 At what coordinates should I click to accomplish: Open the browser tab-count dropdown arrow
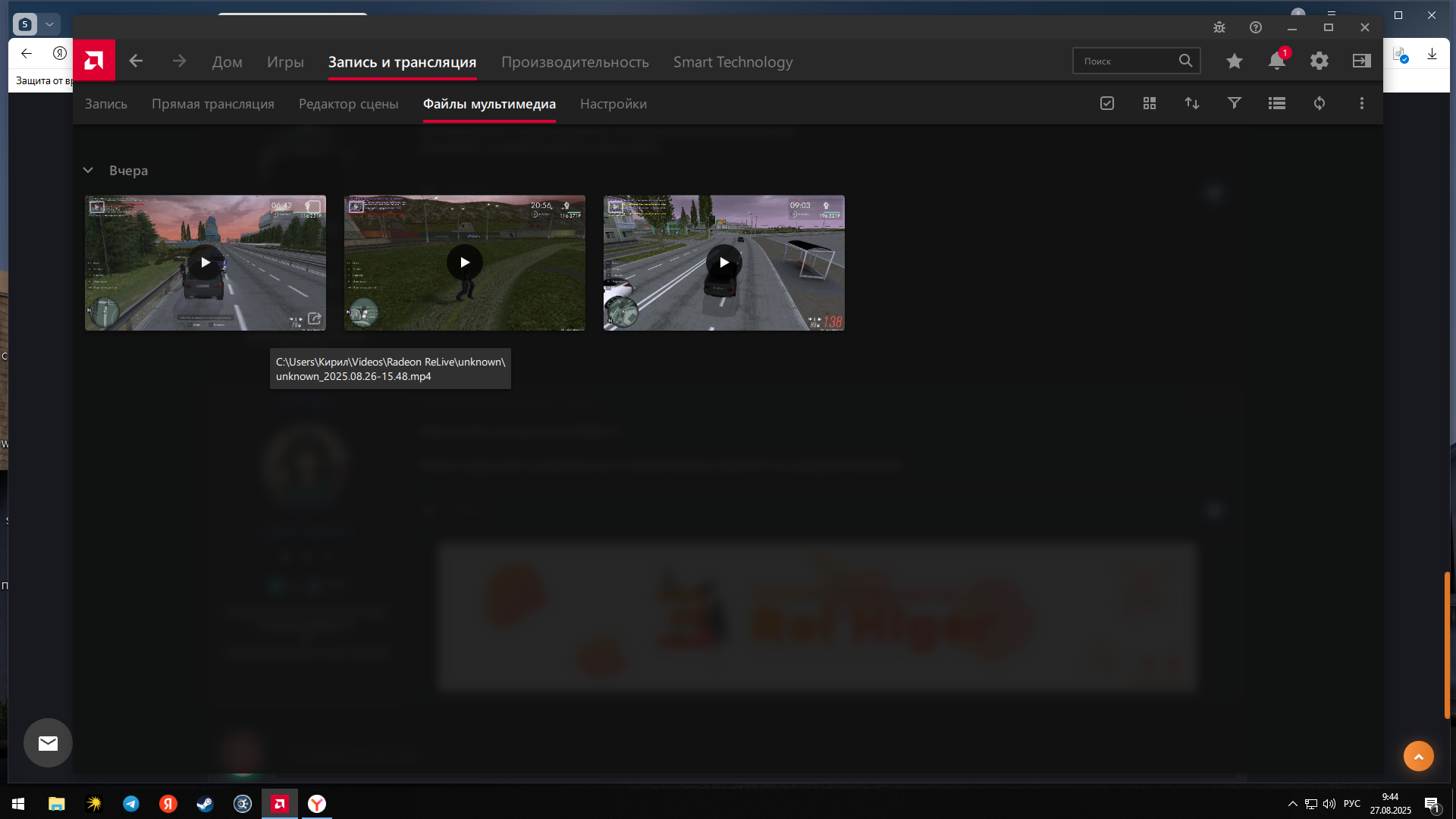49,24
